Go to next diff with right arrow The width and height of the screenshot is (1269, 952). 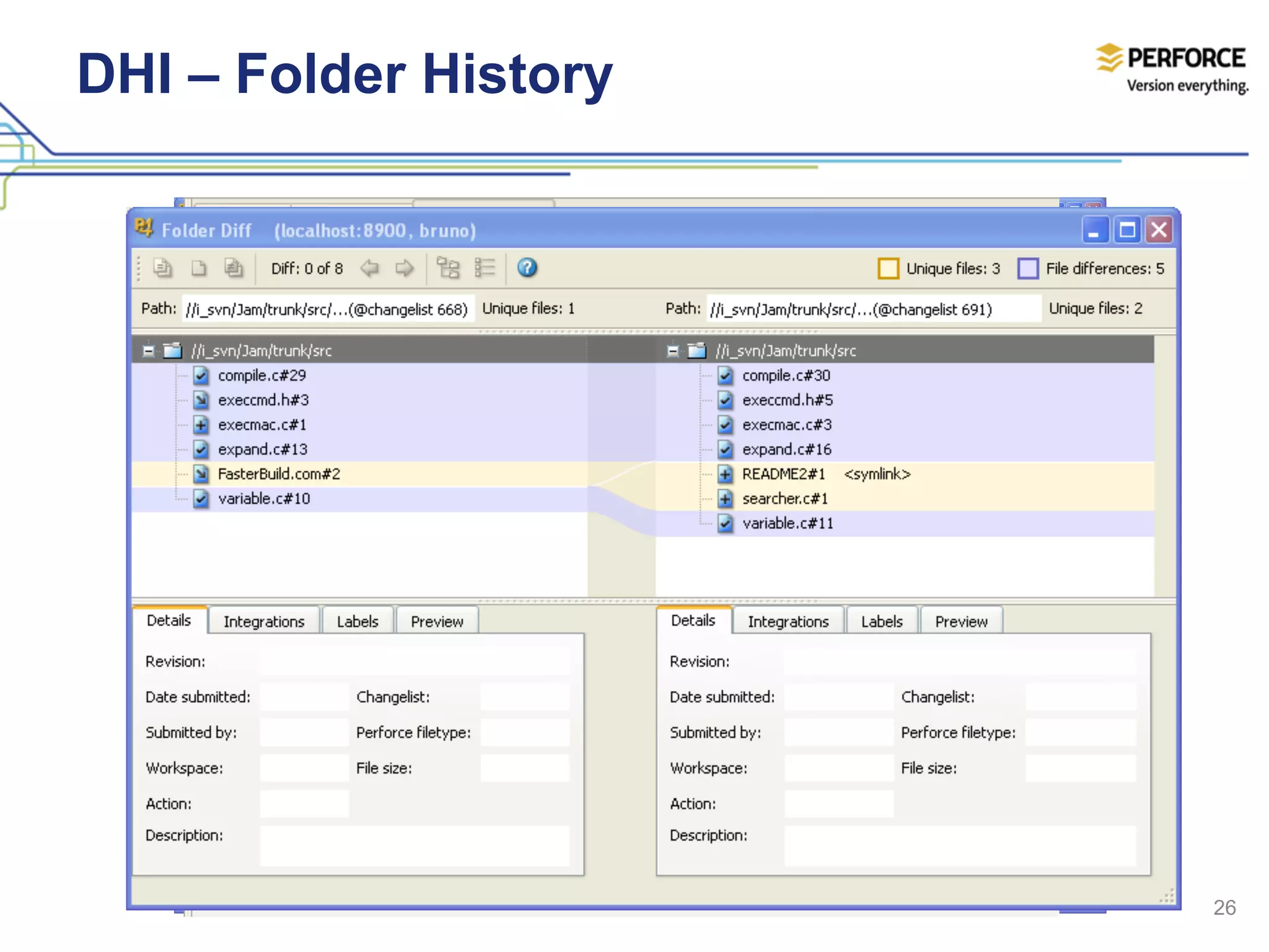tap(405, 268)
